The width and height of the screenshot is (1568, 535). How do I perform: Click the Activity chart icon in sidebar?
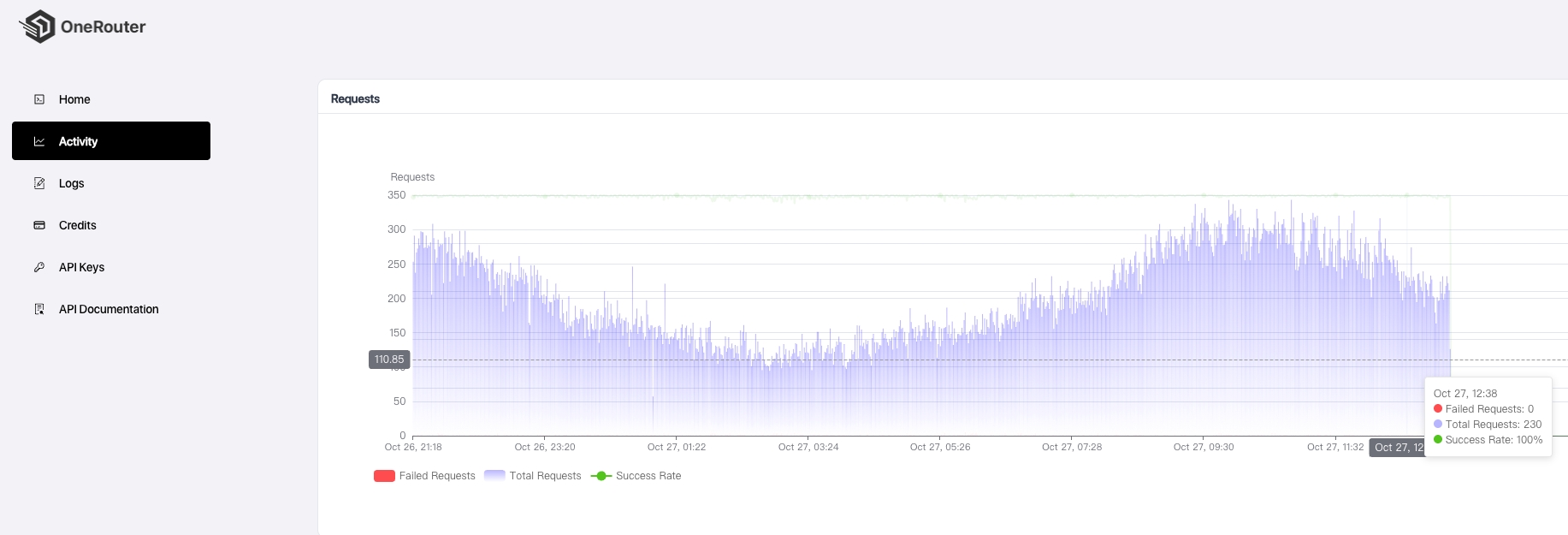(39, 141)
